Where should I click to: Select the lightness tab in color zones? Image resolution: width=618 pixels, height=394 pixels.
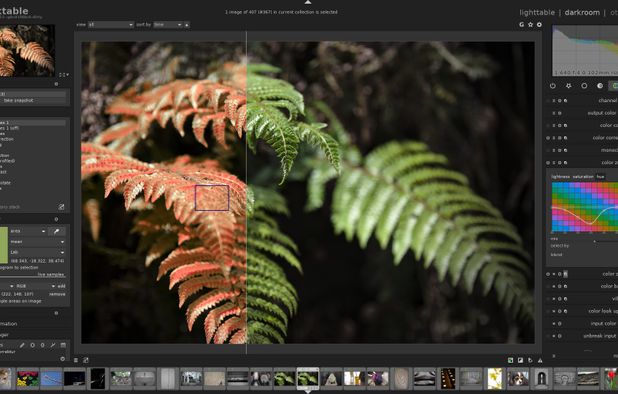click(560, 177)
